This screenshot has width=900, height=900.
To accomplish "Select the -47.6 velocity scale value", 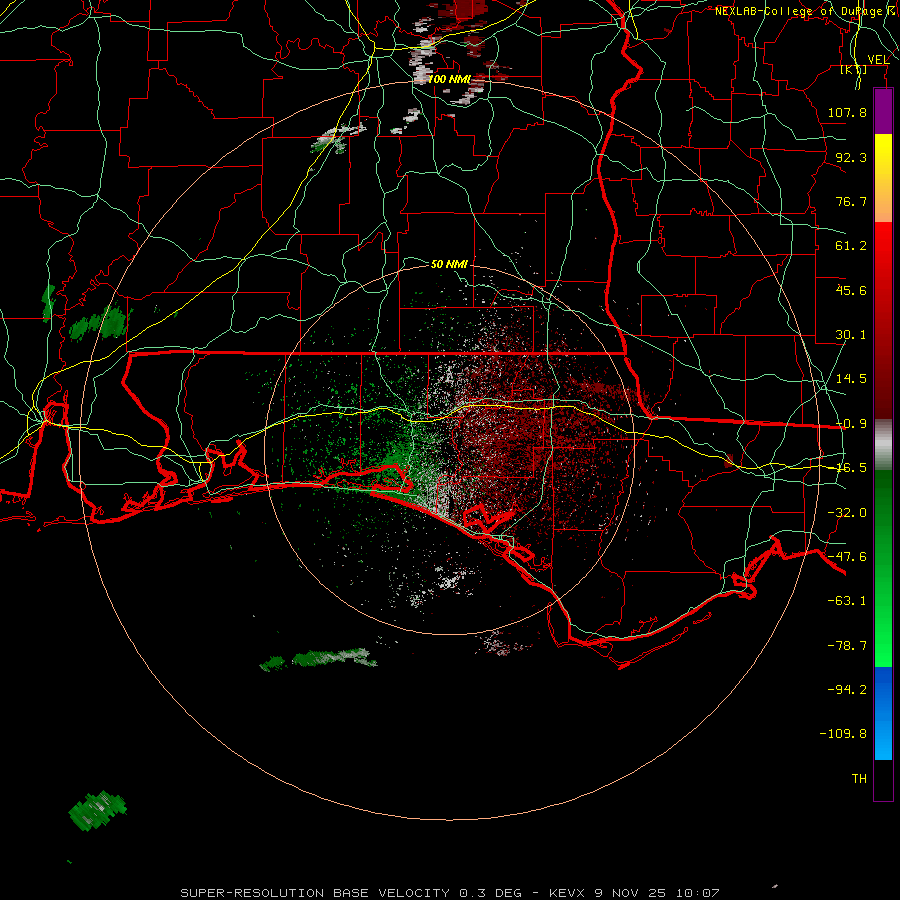I will pyautogui.click(x=847, y=557).
